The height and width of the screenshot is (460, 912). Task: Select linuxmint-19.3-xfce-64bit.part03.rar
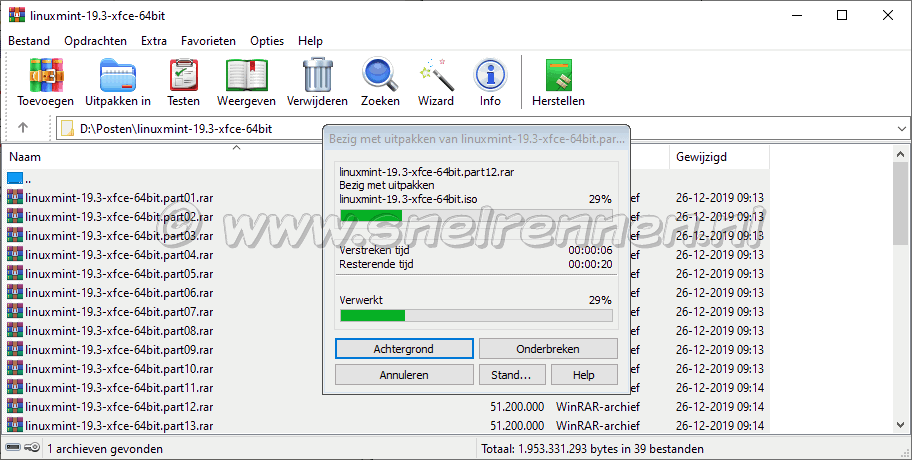119,236
